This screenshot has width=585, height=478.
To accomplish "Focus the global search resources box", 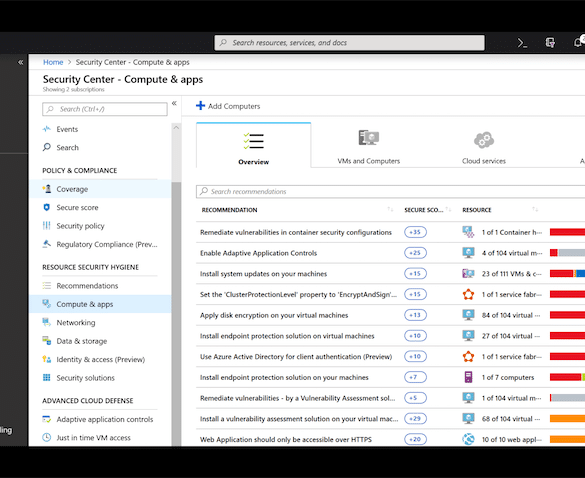I will [x=350, y=43].
